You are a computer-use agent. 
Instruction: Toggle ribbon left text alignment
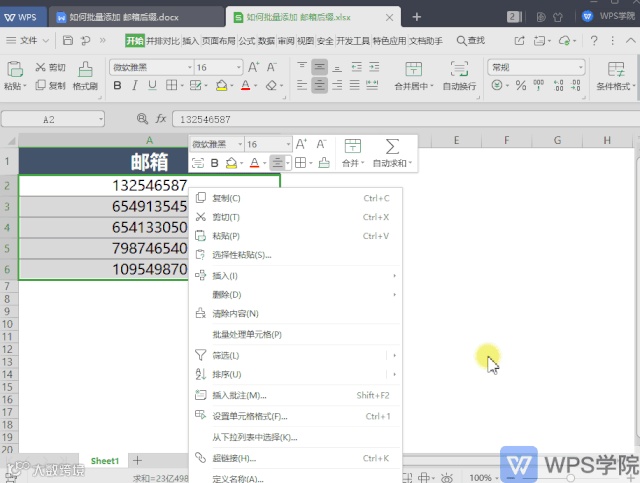[302, 85]
